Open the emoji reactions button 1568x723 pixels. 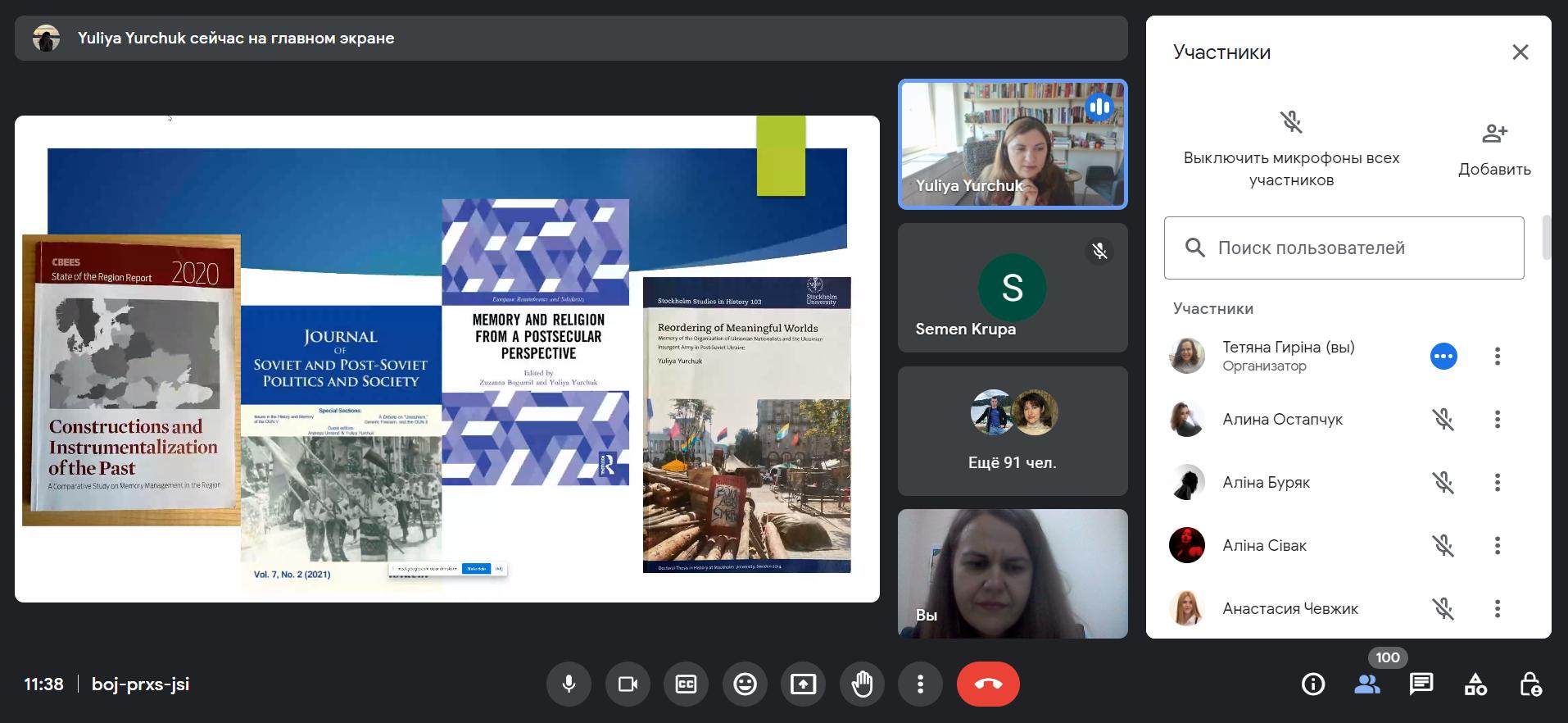[x=745, y=684]
